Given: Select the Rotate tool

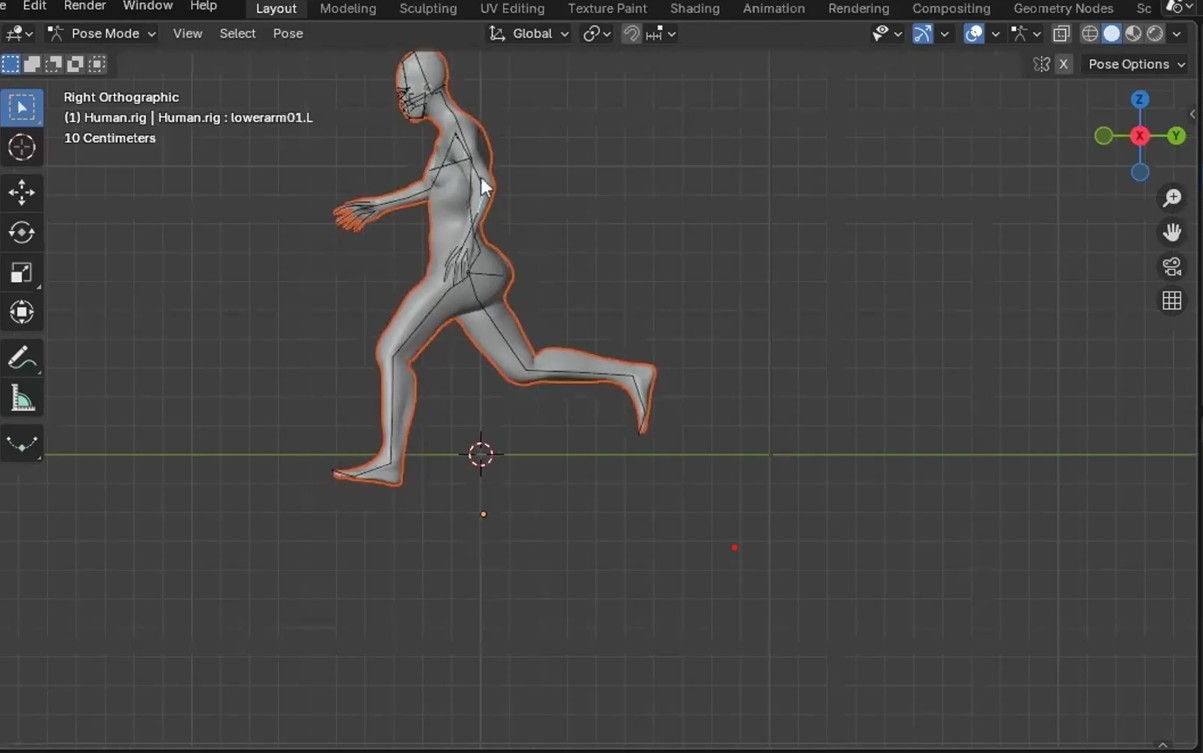Looking at the screenshot, I should tap(22, 232).
